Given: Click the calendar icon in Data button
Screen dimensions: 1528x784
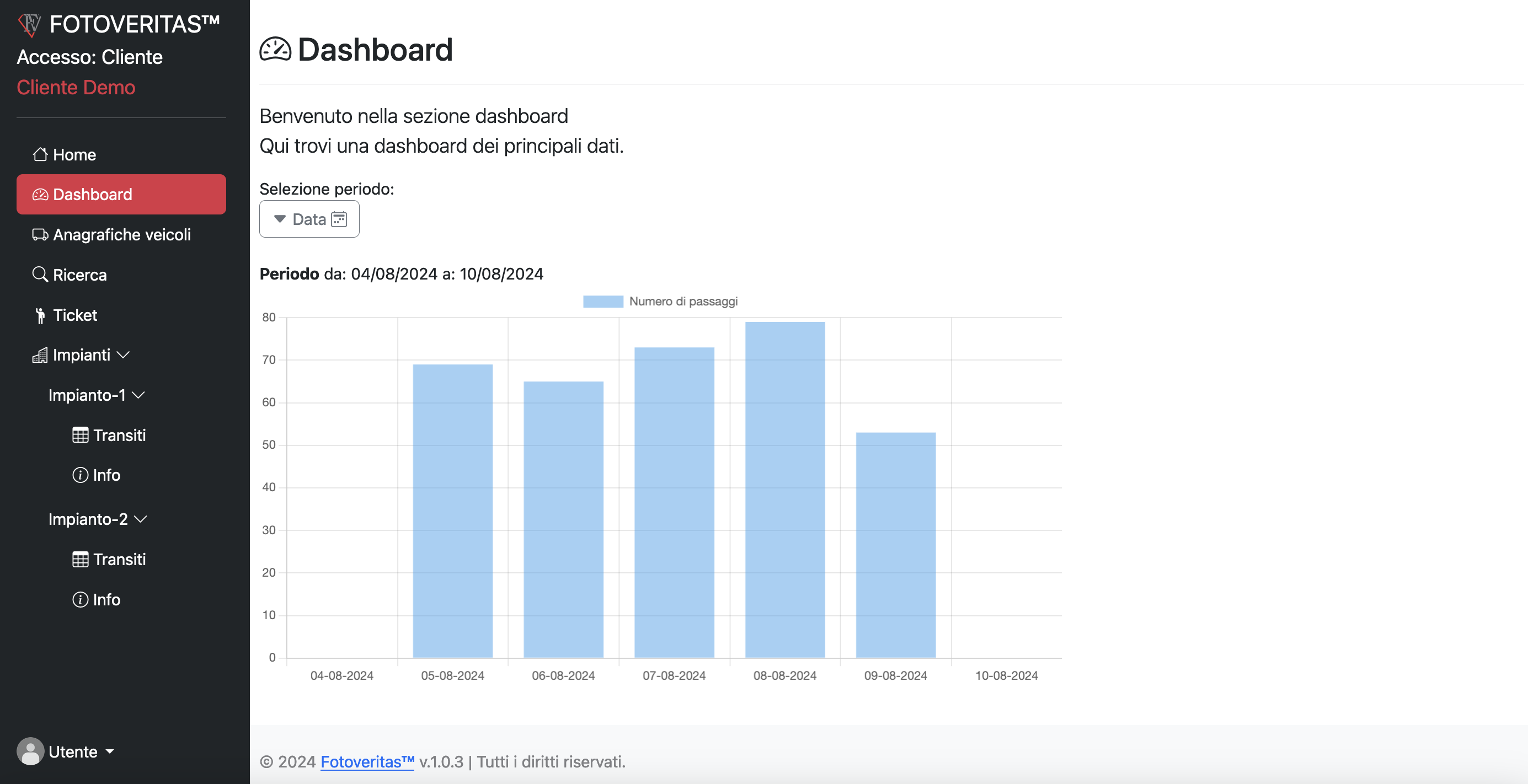Looking at the screenshot, I should [339, 219].
